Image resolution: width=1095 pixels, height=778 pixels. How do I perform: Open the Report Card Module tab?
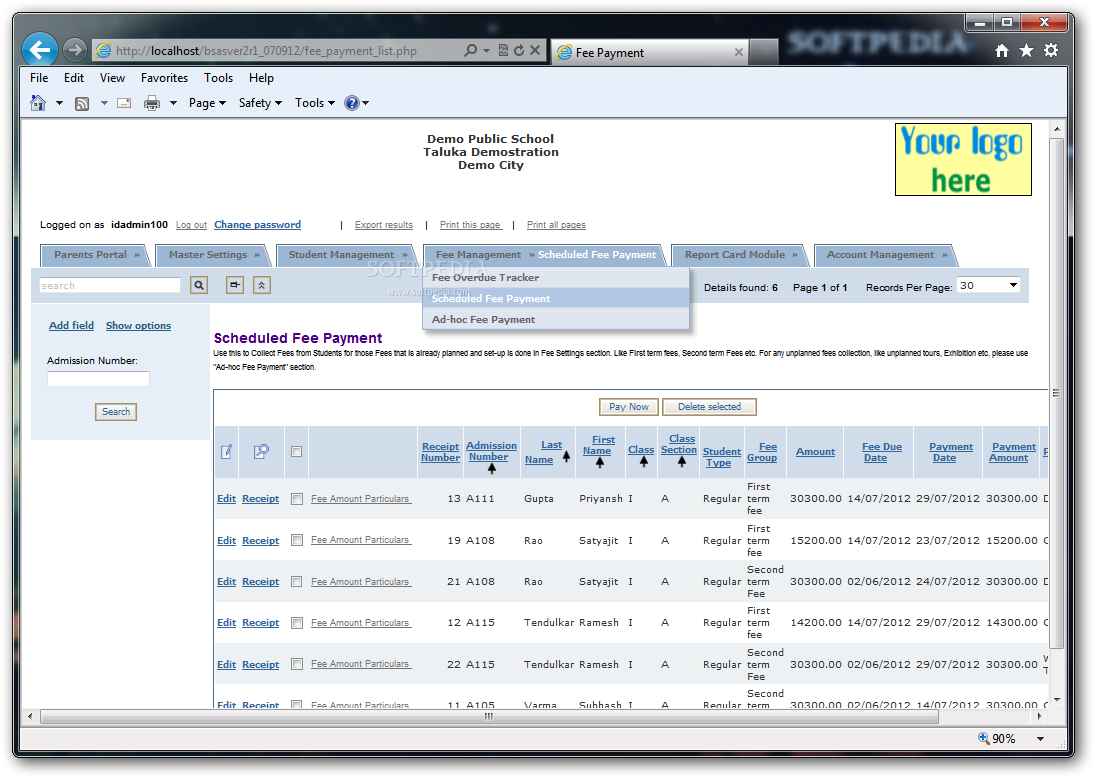point(740,255)
